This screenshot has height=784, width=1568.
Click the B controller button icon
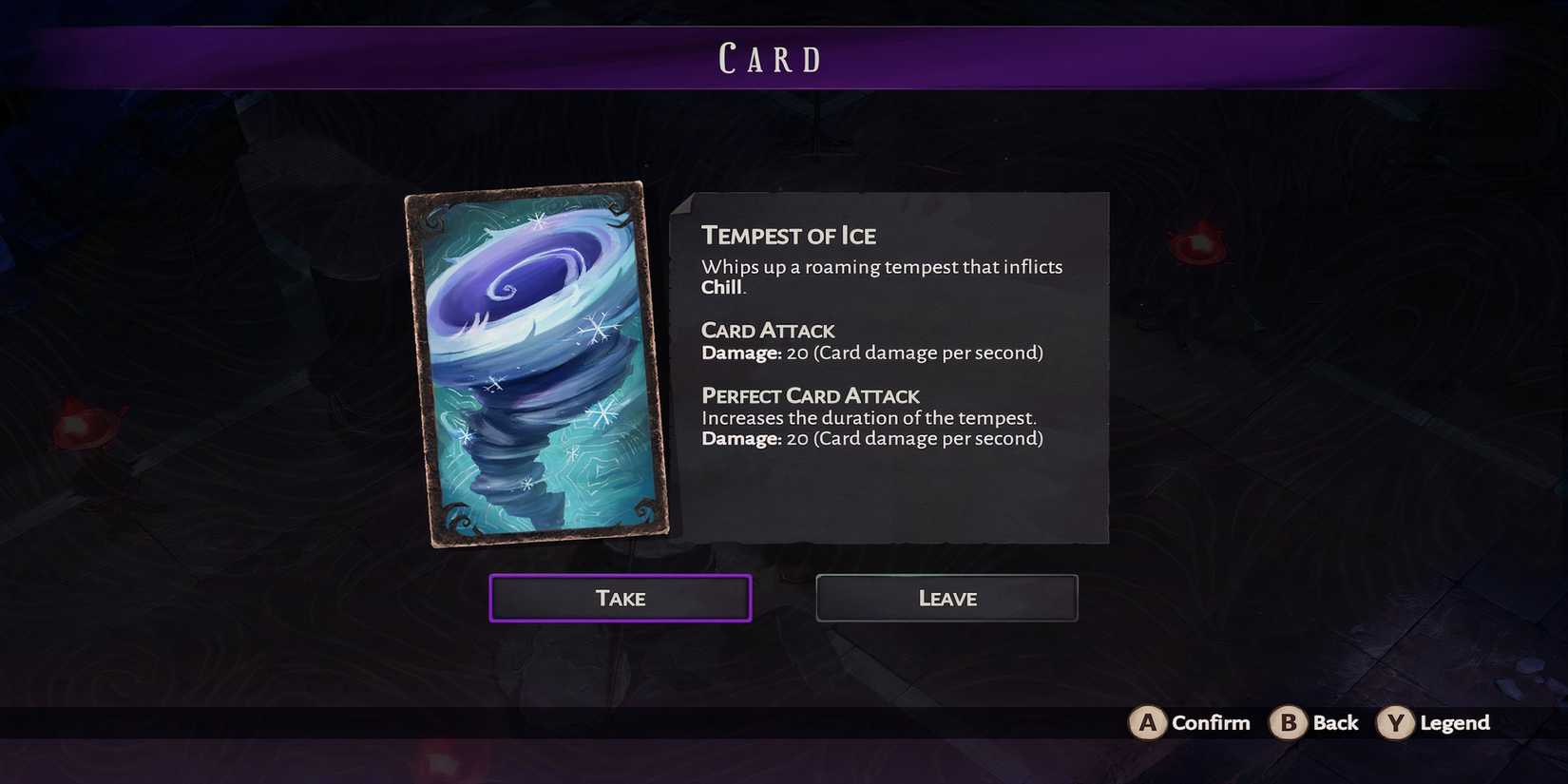[x=1288, y=723]
